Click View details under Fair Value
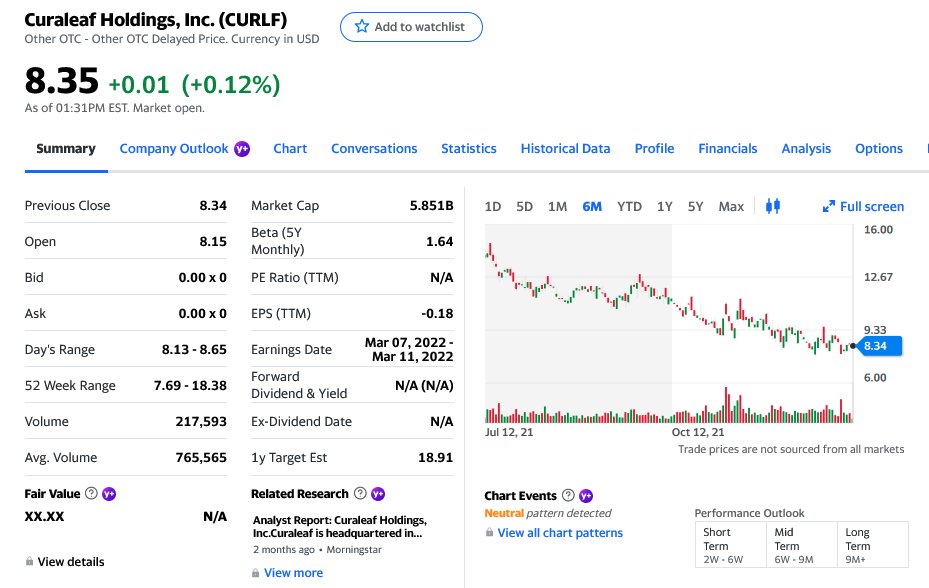The width and height of the screenshot is (929, 588). [71, 561]
